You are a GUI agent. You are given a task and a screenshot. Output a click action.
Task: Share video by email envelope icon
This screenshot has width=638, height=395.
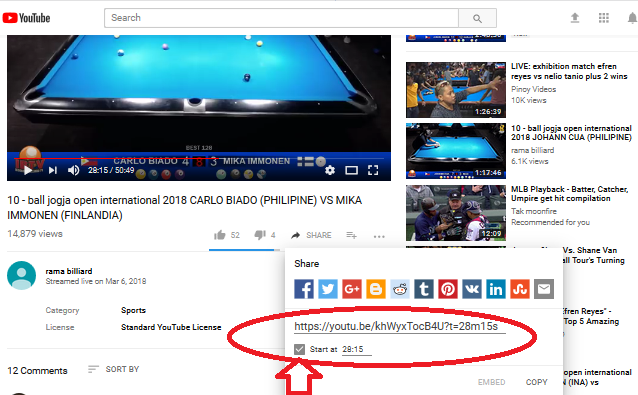click(x=544, y=289)
